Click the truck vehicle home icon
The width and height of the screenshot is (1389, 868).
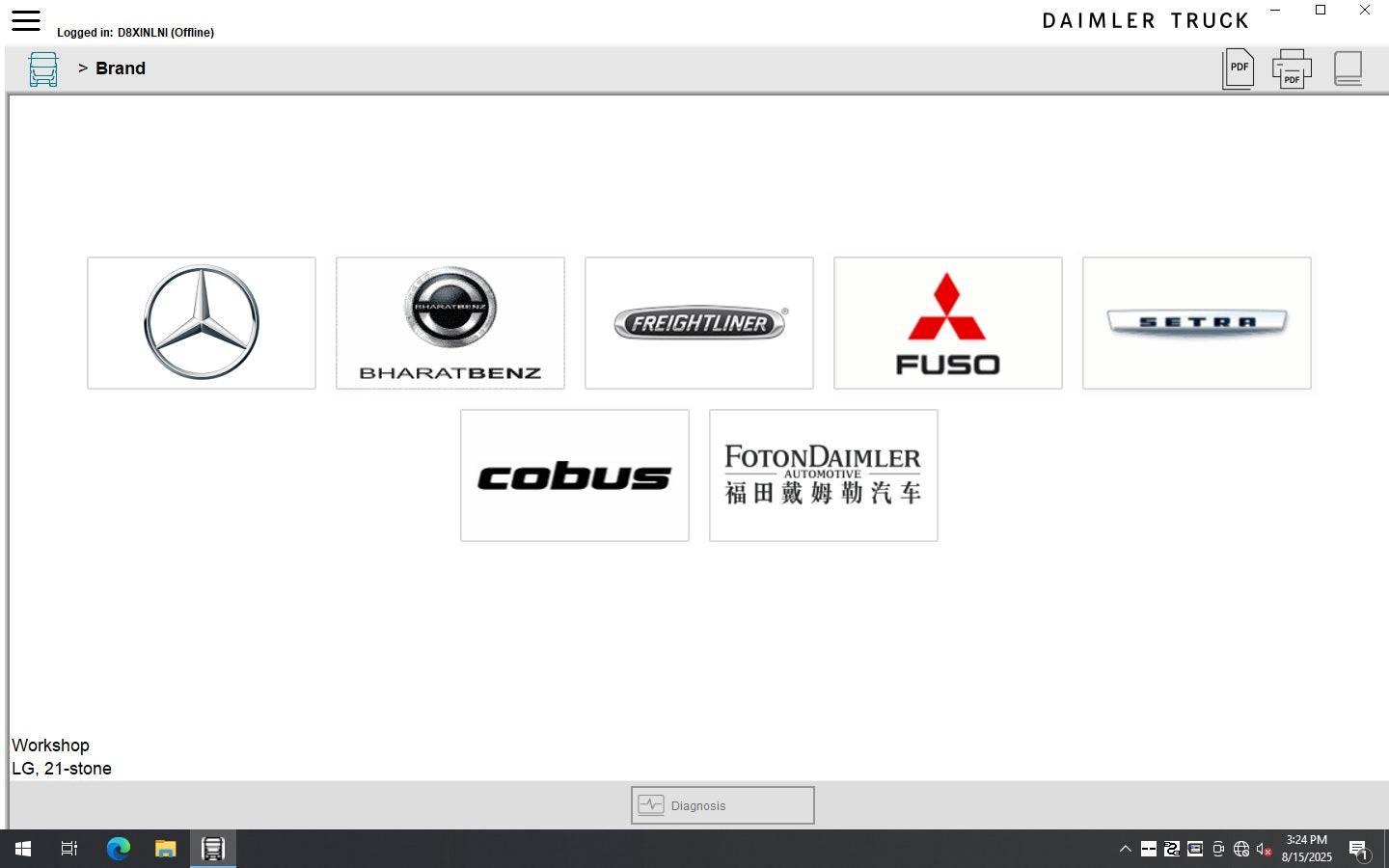point(43,69)
